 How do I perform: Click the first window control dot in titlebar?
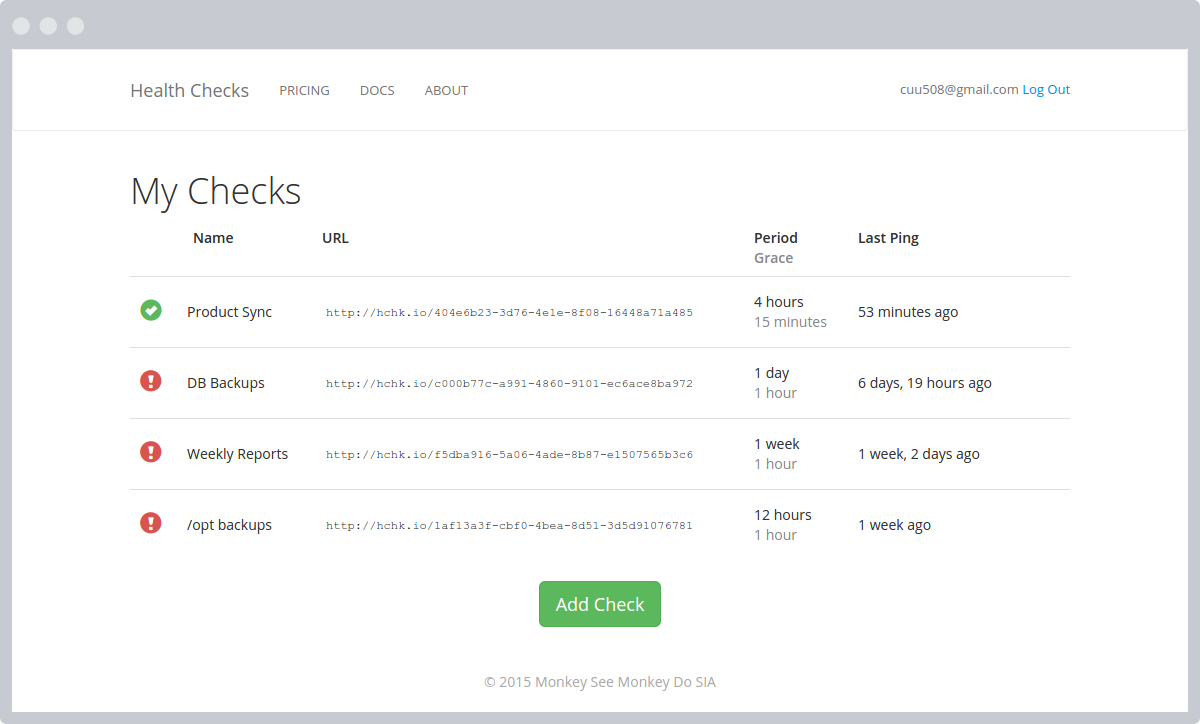(21, 26)
